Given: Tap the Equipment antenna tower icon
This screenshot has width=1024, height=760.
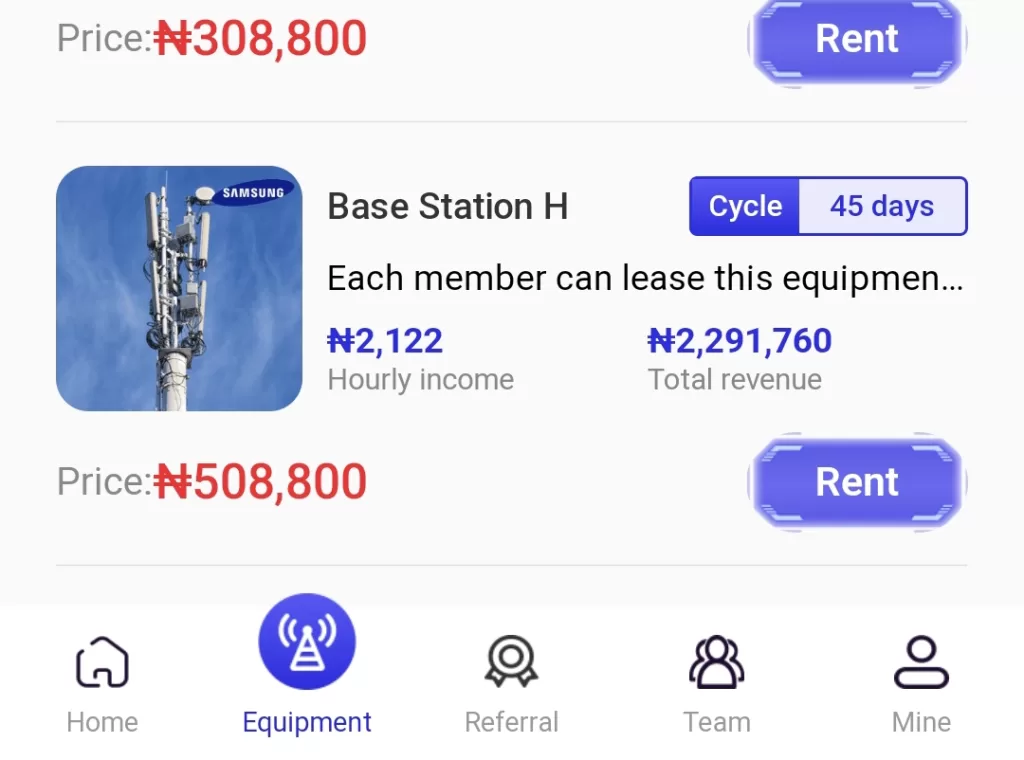Looking at the screenshot, I should 307,641.
